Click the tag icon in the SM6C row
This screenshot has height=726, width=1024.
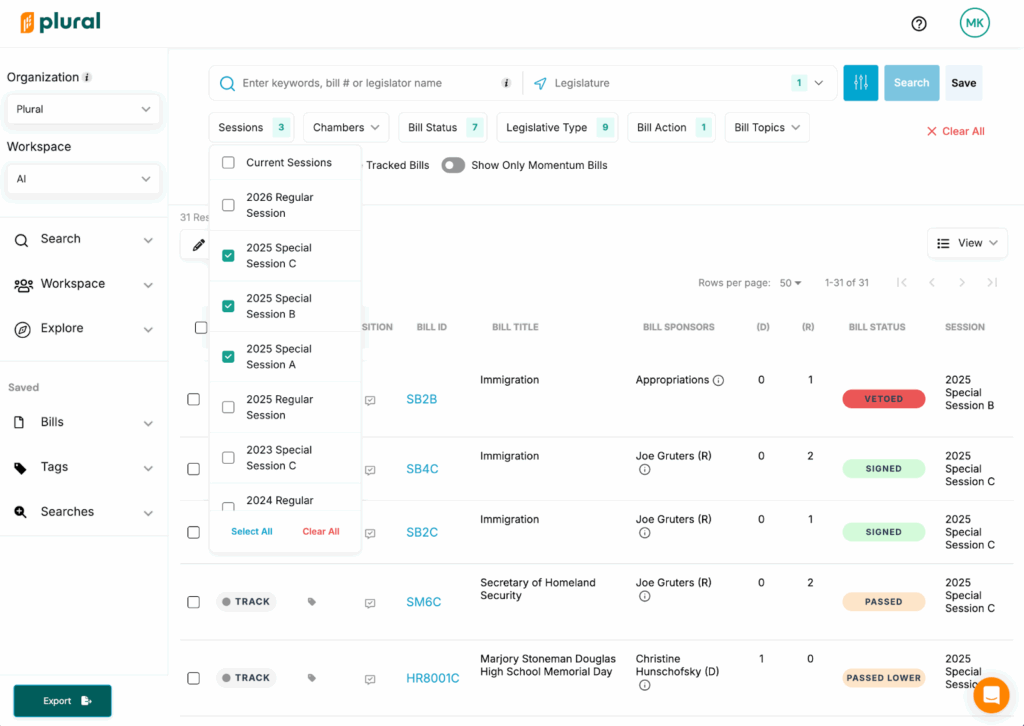pyautogui.click(x=312, y=602)
